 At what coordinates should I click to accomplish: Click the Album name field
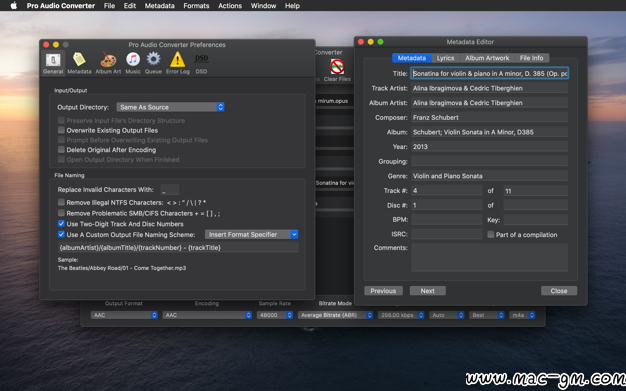(489, 132)
